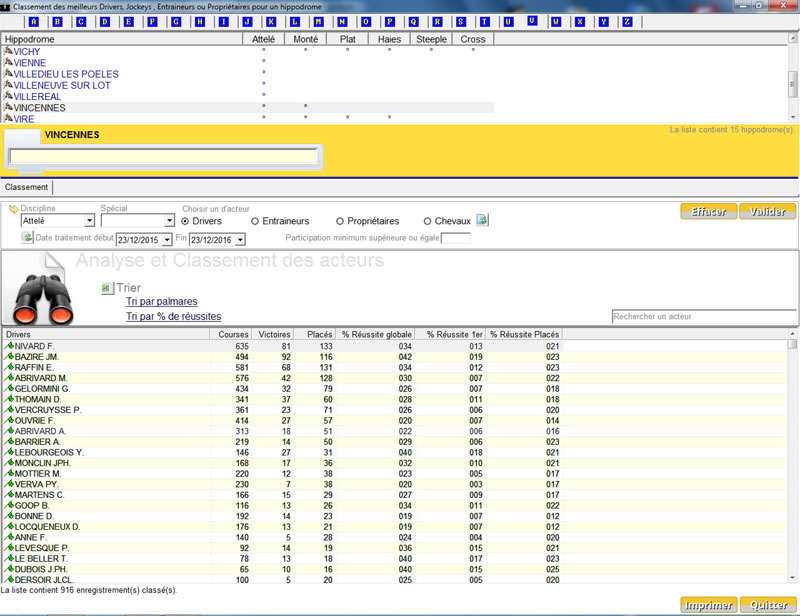Sort by the Victoires column header
Screen dimensions: 800x616
[274, 334]
